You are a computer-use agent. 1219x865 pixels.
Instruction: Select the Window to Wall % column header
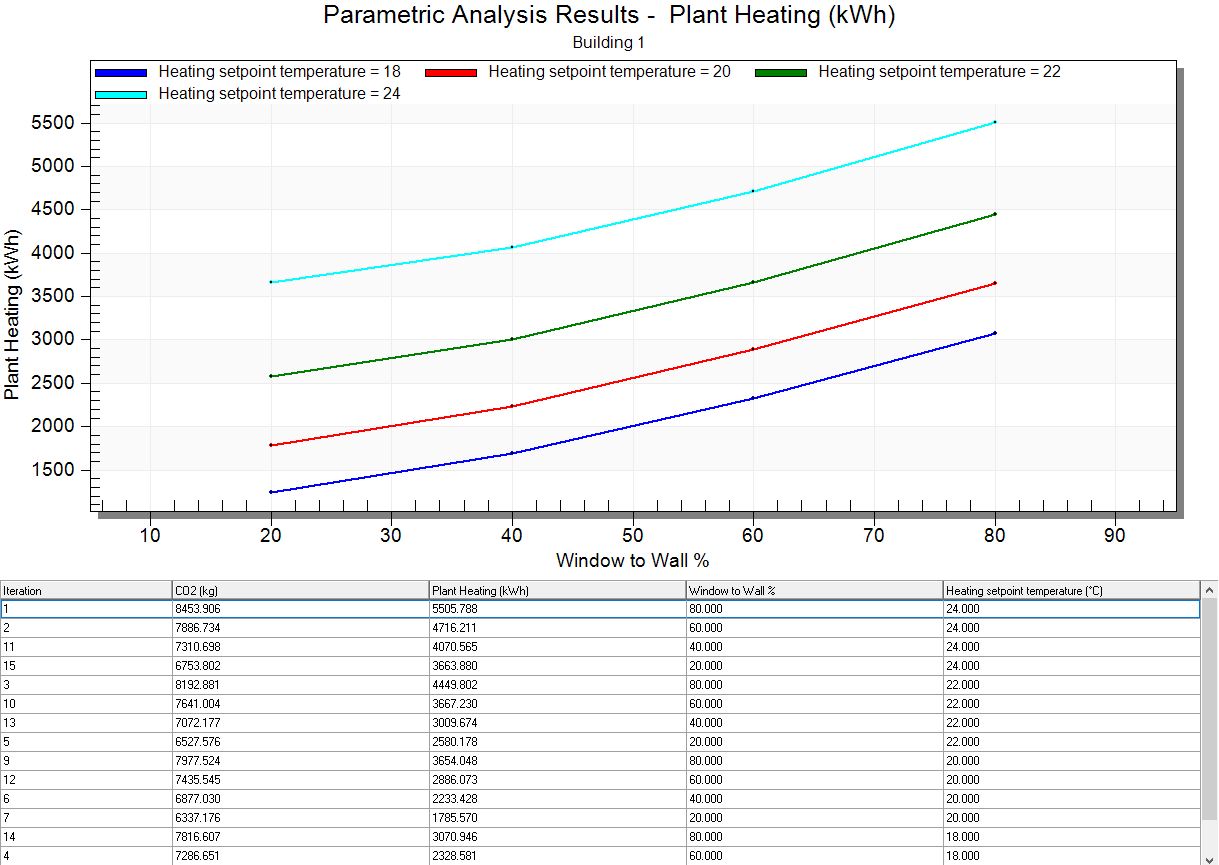click(814, 590)
